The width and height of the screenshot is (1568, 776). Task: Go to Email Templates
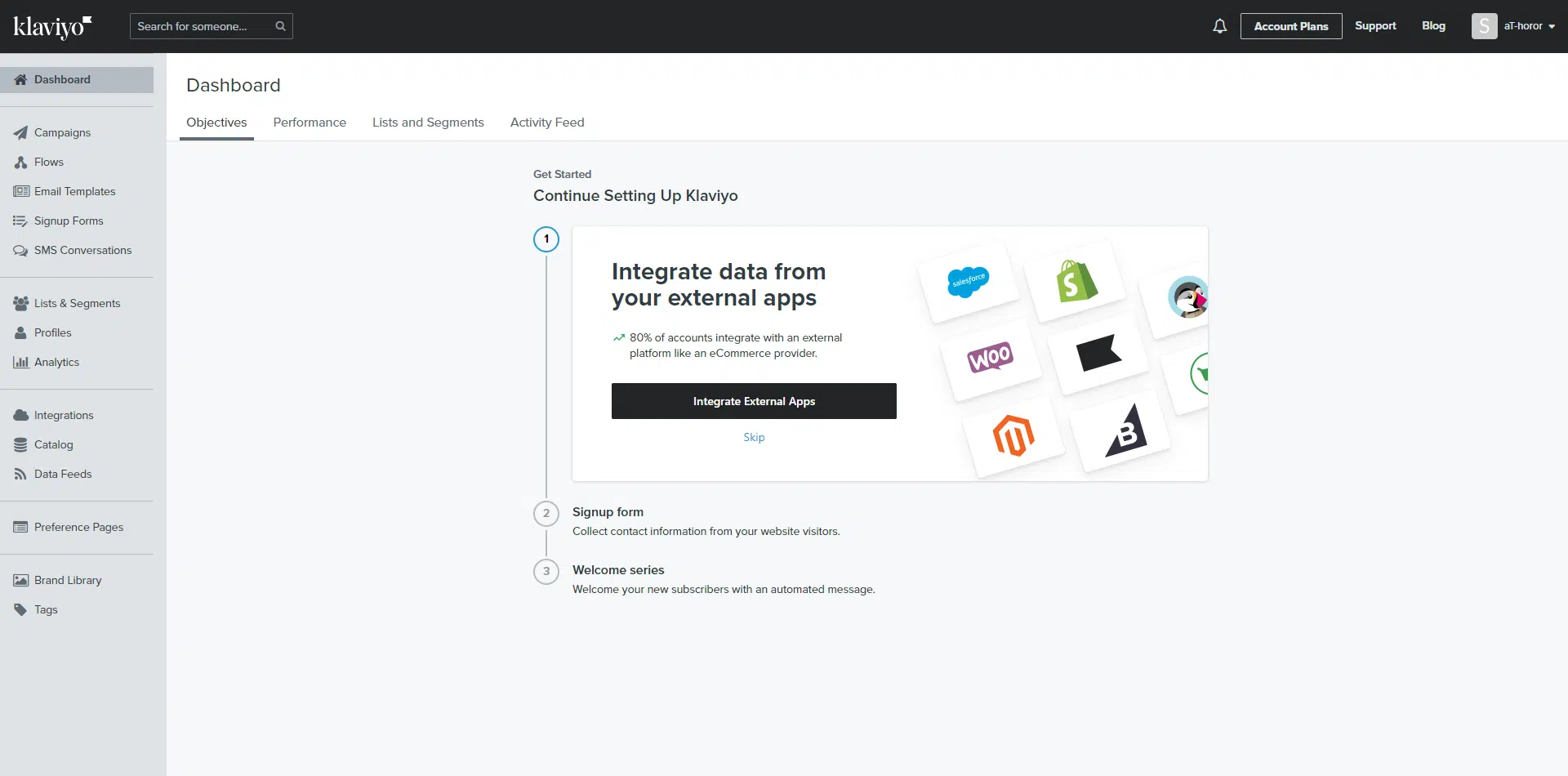pyautogui.click(x=77, y=191)
